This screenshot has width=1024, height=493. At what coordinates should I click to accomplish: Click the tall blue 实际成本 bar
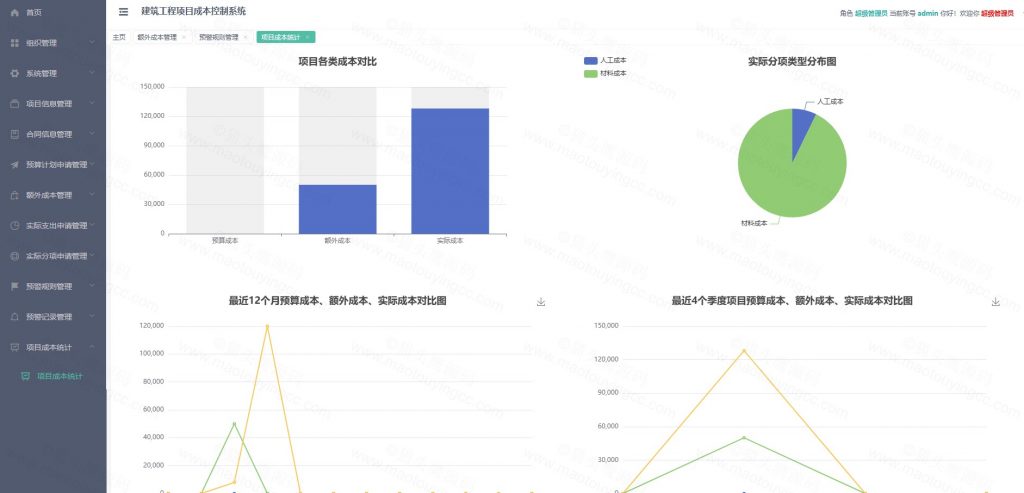click(450, 171)
